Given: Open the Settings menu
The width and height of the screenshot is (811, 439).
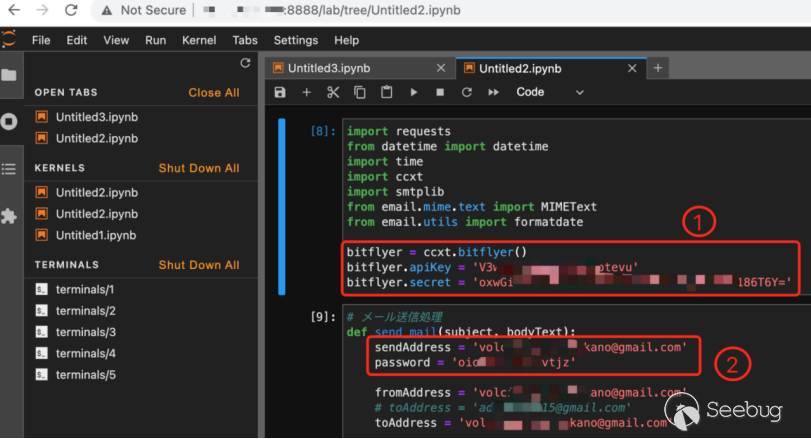Looking at the screenshot, I should point(295,40).
